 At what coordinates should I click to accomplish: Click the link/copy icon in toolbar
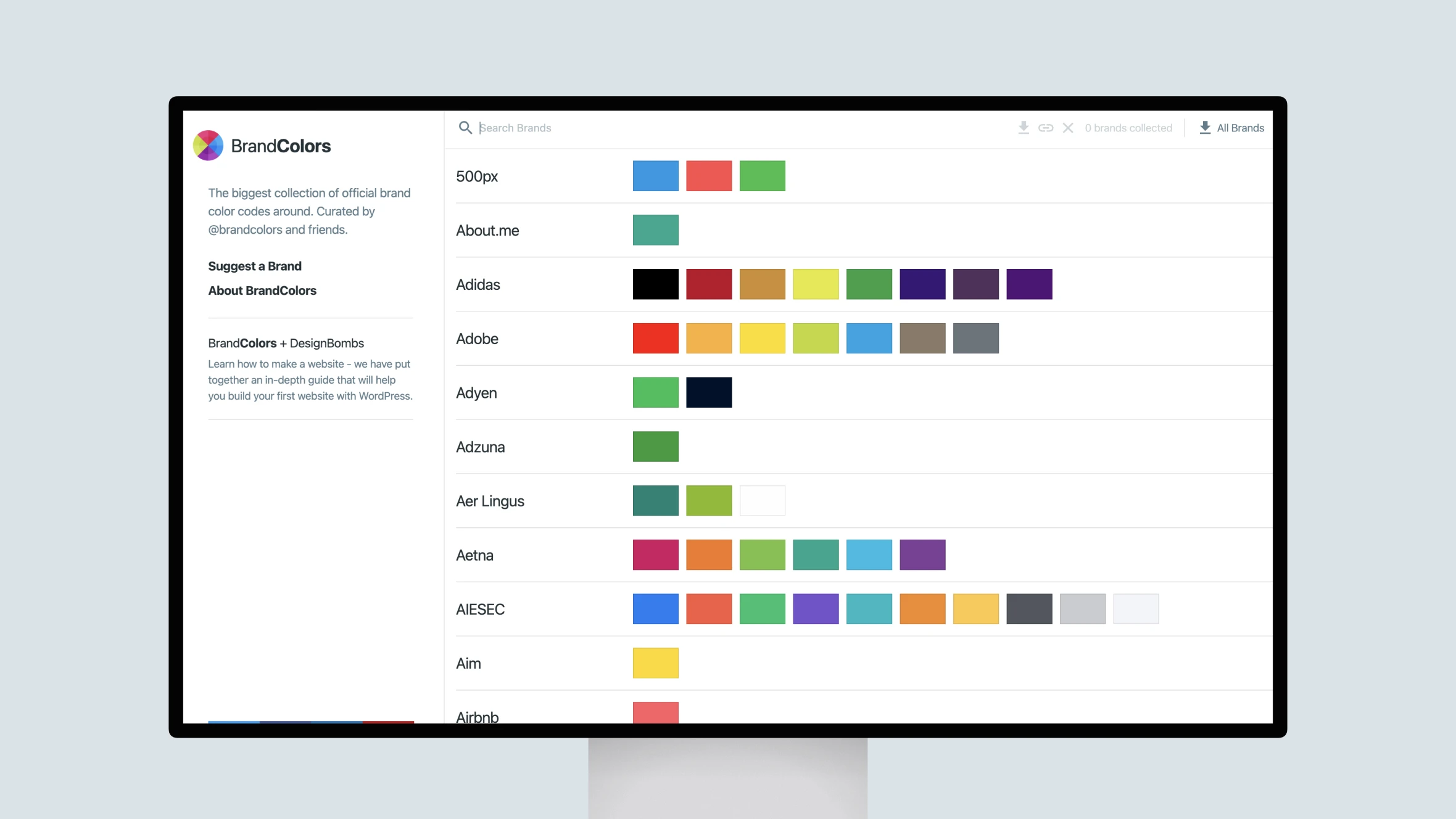1046,128
